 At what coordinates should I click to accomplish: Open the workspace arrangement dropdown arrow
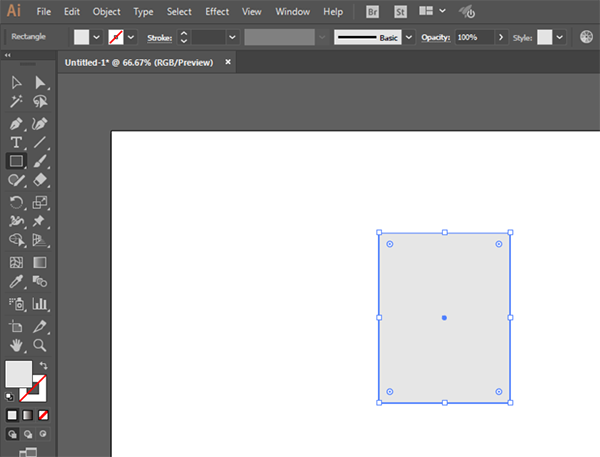(x=442, y=11)
